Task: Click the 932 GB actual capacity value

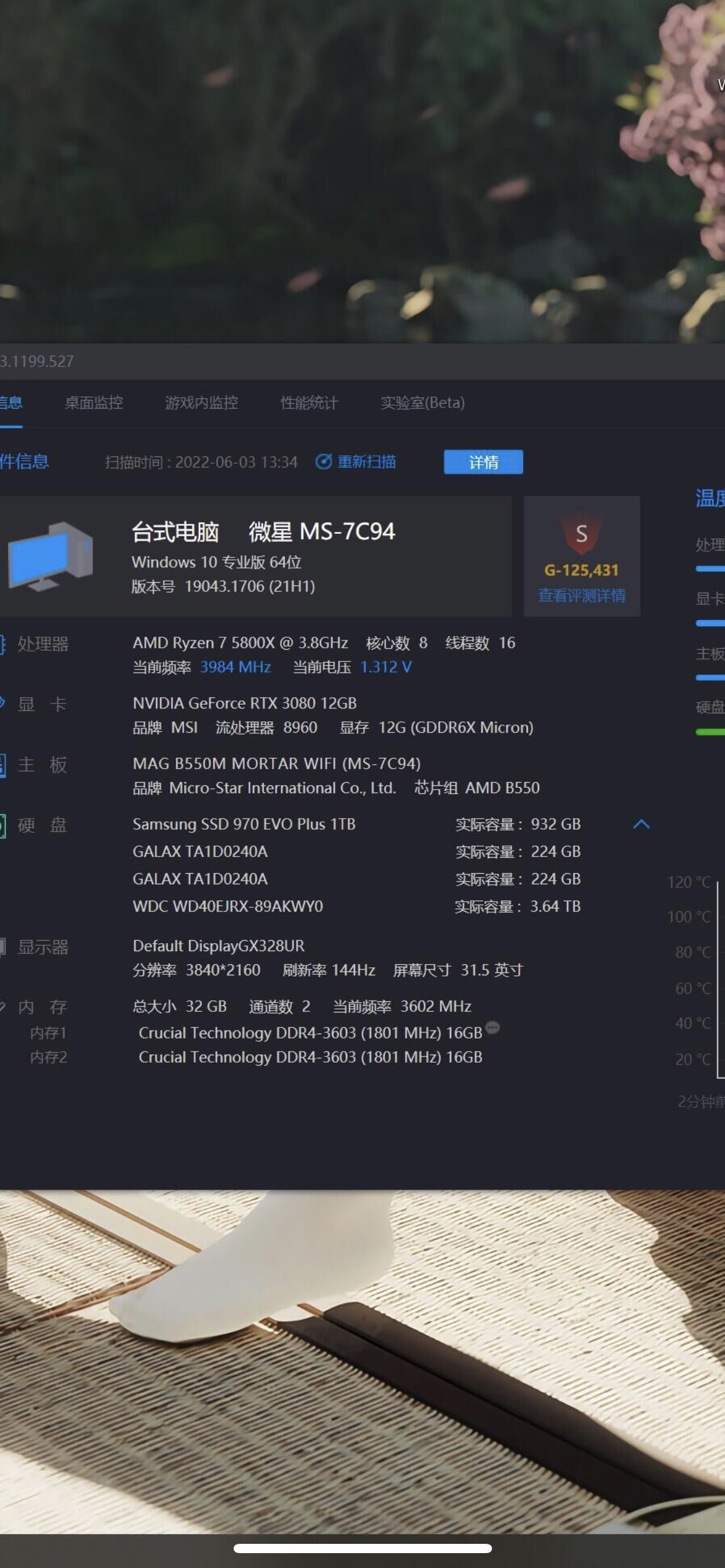Action: [556, 824]
